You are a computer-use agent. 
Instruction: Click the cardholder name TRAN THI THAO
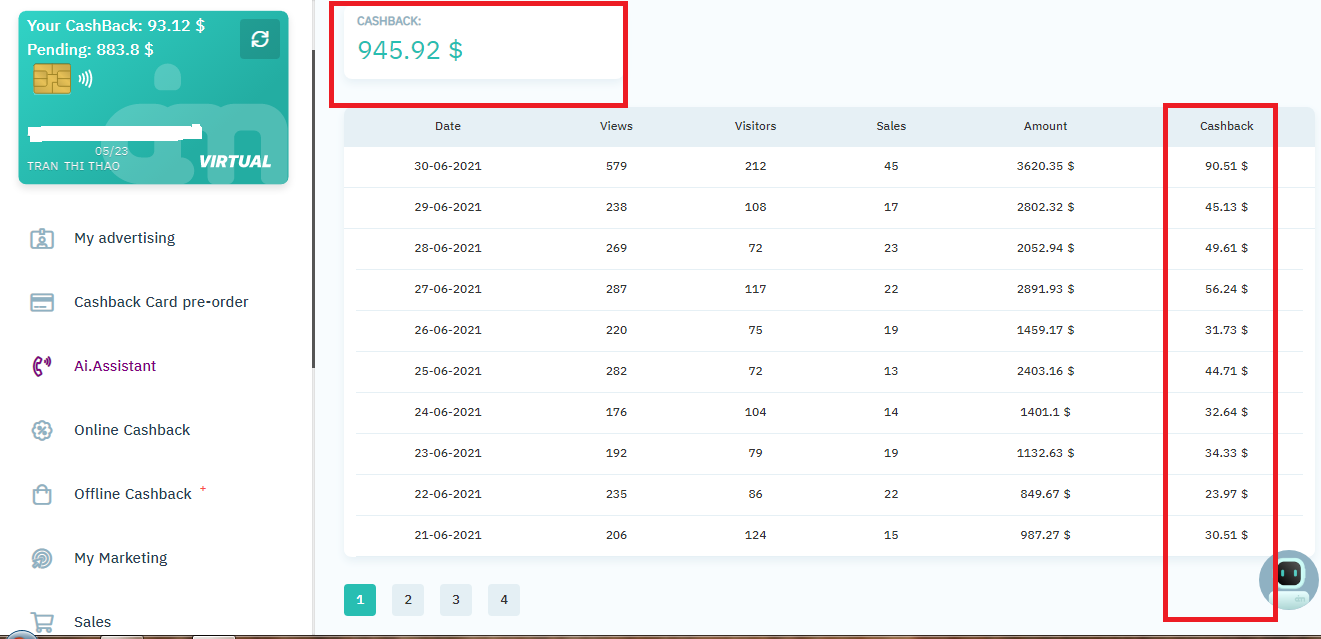click(x=73, y=166)
